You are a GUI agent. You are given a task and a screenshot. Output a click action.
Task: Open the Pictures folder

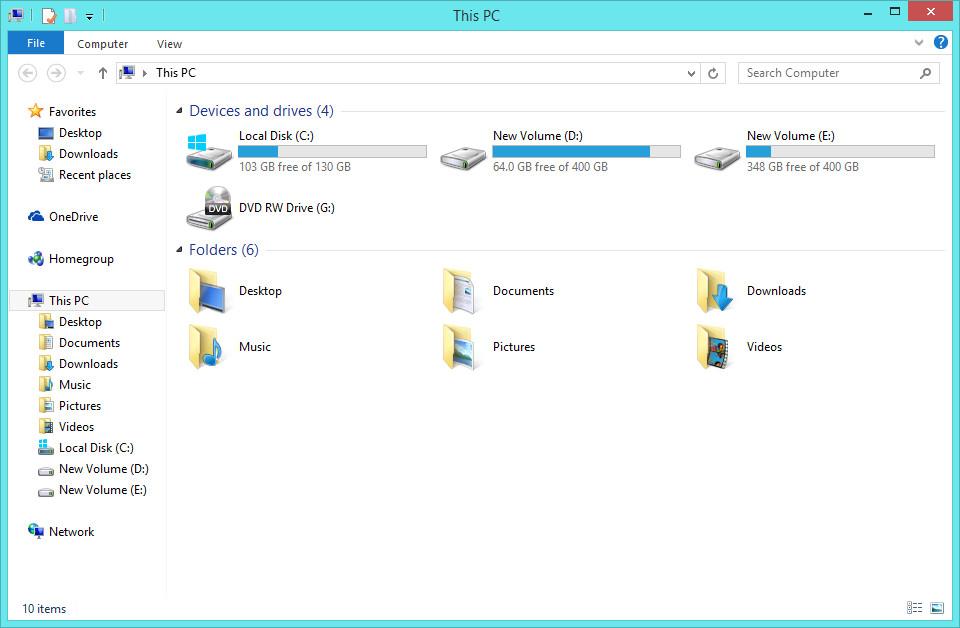pos(514,347)
